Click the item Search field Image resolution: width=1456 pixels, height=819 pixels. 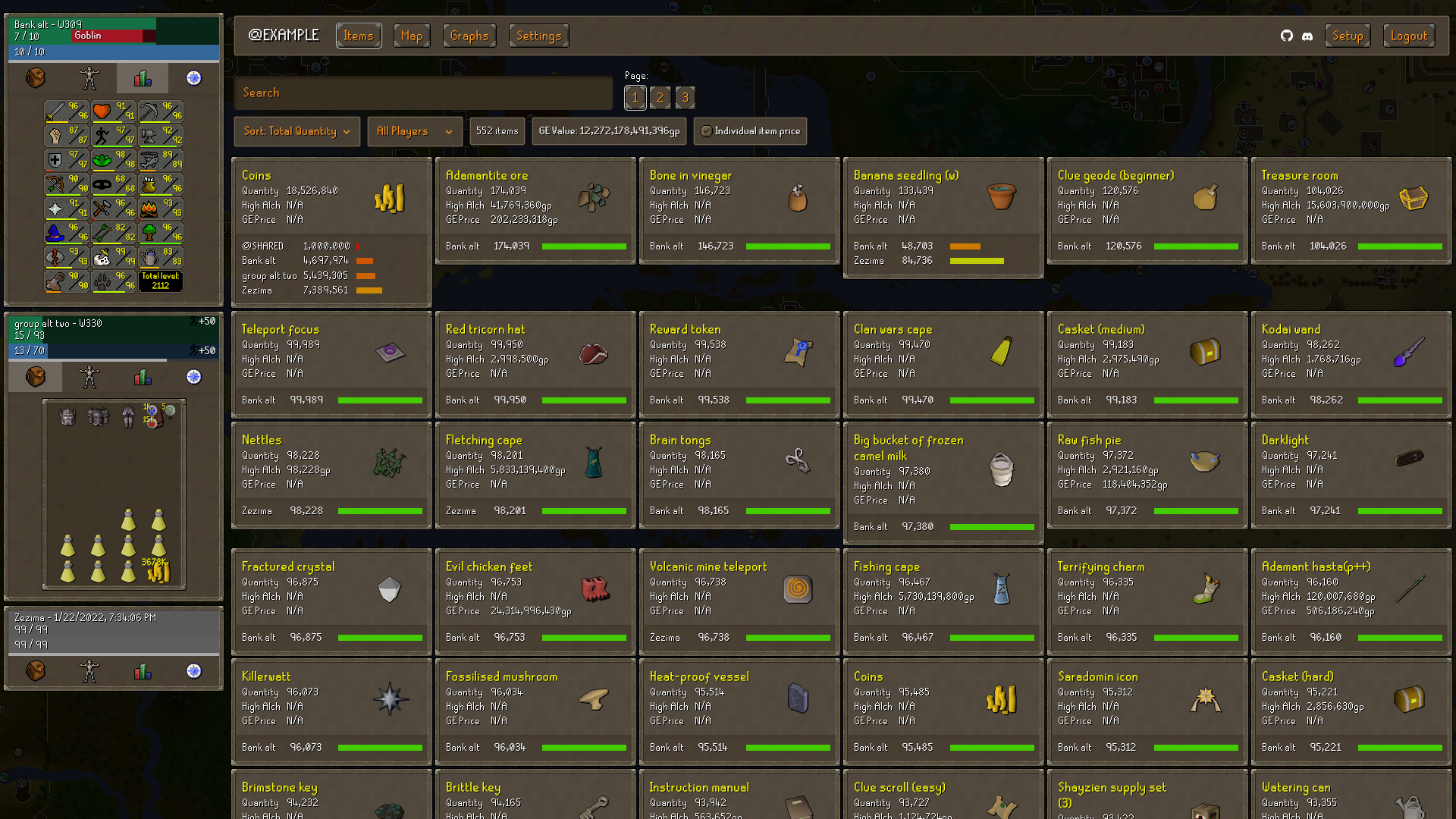pos(423,93)
